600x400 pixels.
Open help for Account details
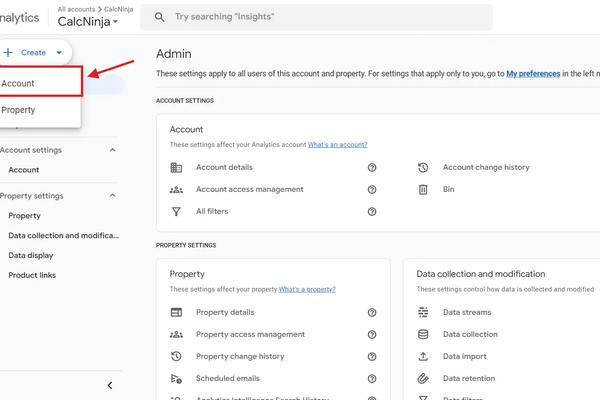372,167
